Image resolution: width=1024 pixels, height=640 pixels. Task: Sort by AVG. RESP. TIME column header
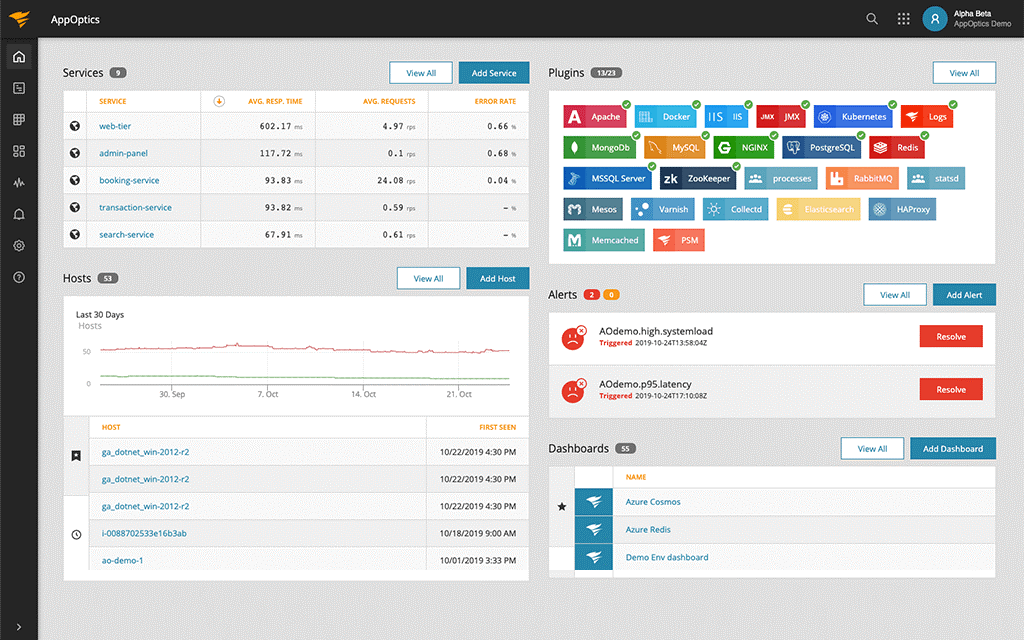pyautogui.click(x=275, y=101)
